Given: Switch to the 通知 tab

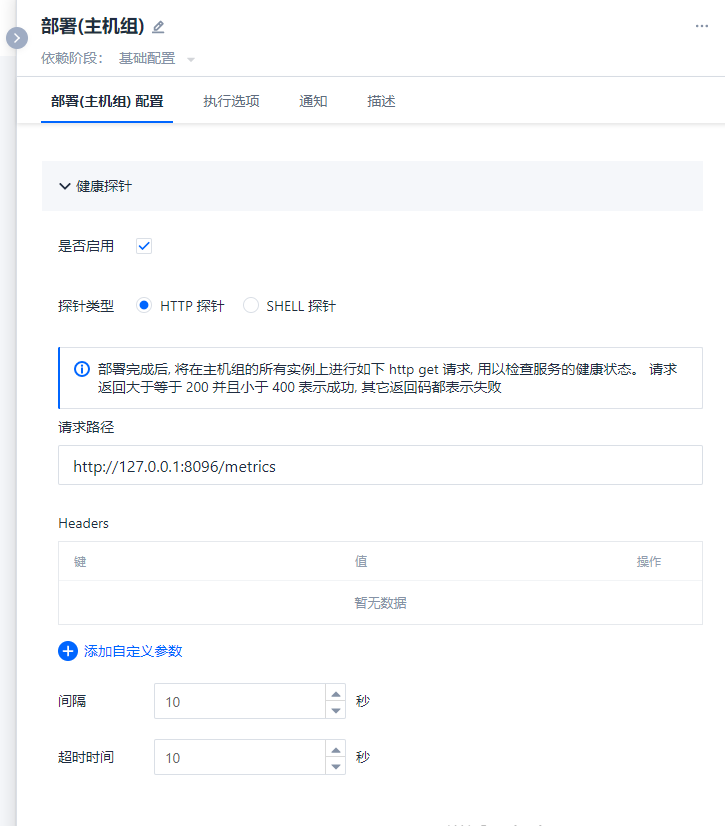Looking at the screenshot, I should 313,101.
